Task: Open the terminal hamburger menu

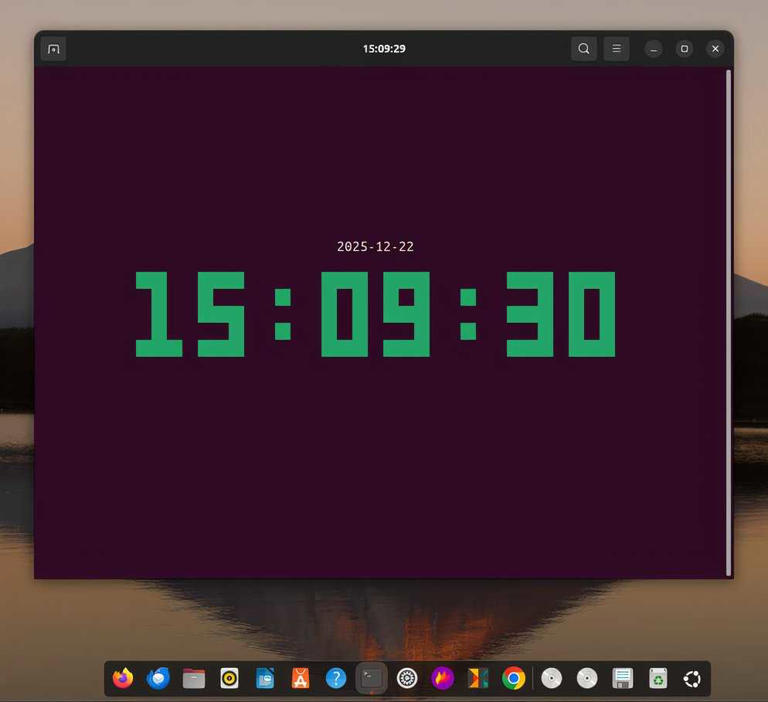Action: point(616,49)
